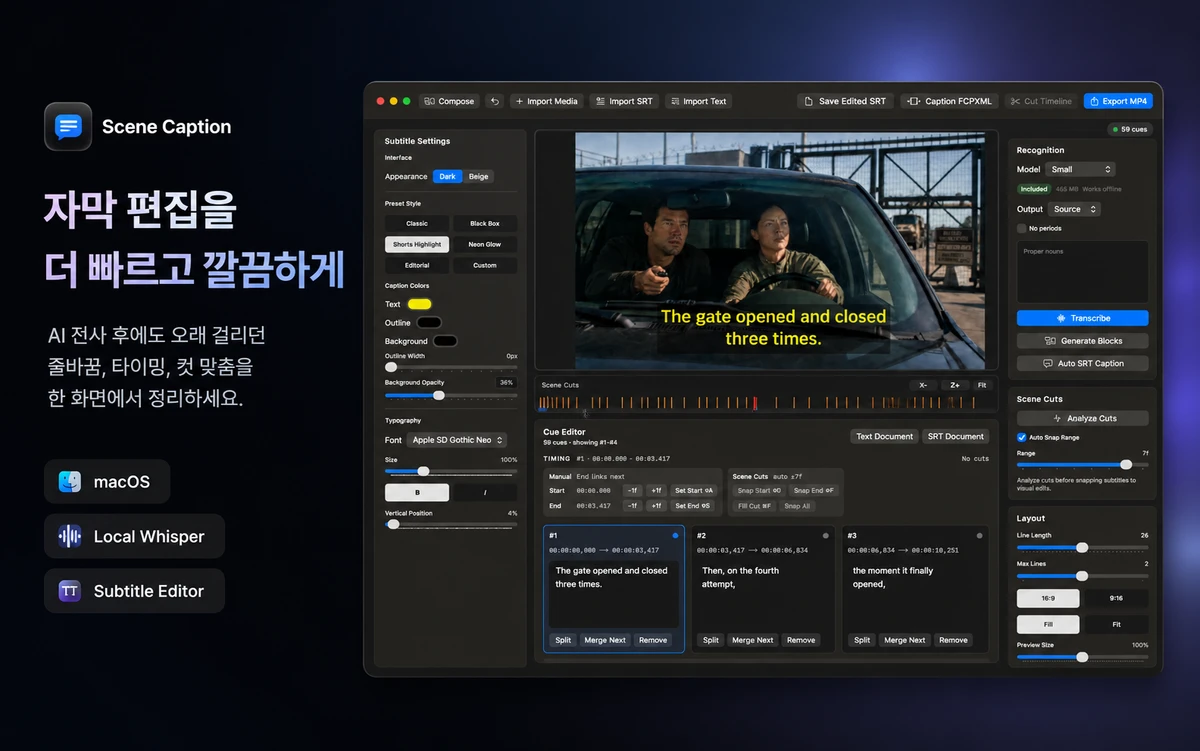Toggle italic I typography button

point(485,493)
